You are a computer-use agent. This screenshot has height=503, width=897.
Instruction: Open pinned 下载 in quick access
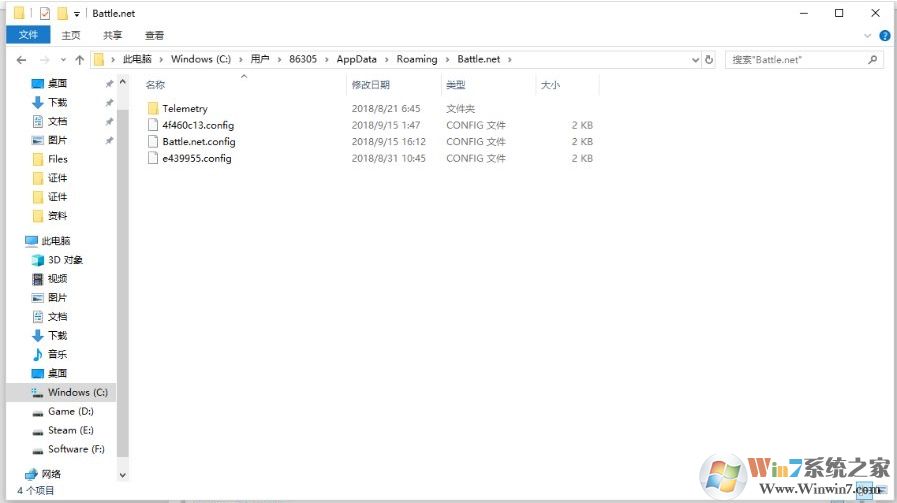click(57, 102)
